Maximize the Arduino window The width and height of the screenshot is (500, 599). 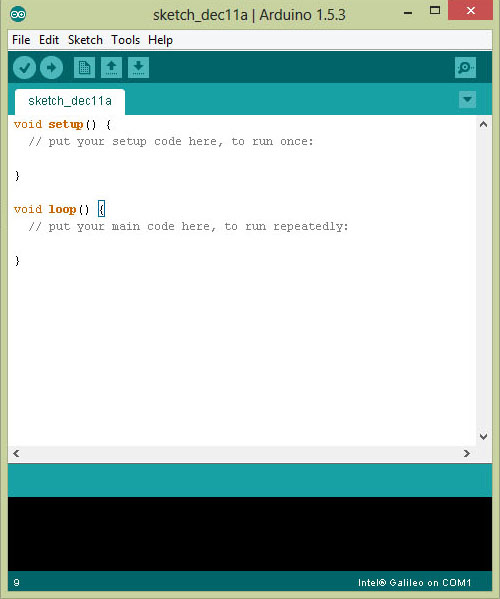(435, 11)
